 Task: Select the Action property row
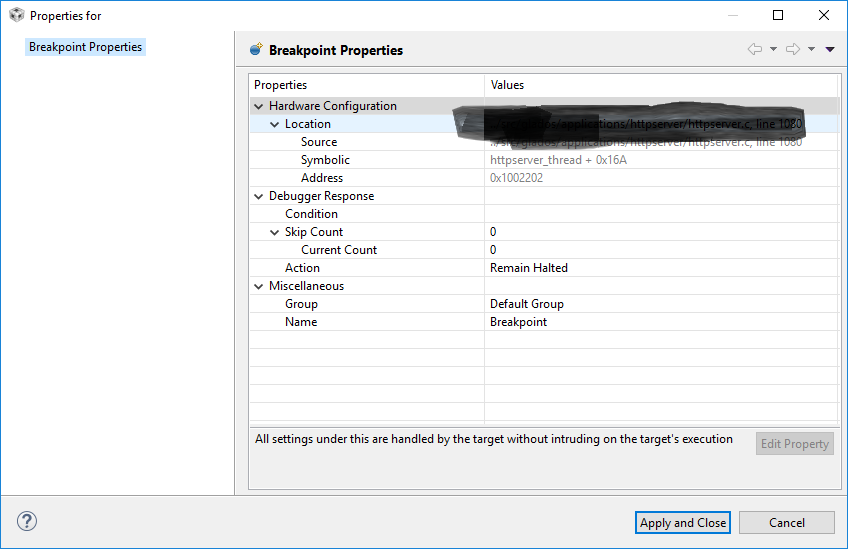coord(544,268)
